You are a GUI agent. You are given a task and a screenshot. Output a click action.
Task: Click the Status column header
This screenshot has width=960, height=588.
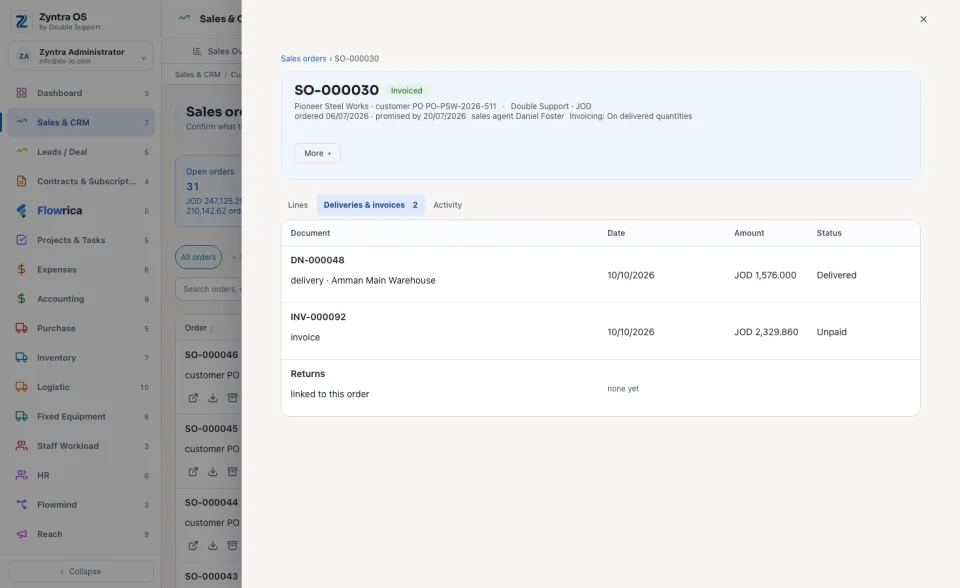click(x=829, y=233)
